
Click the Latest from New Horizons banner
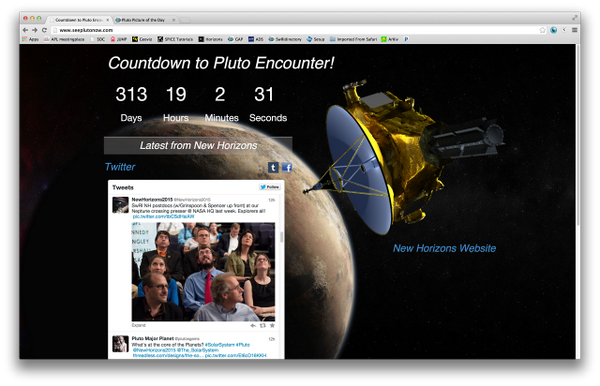pyautogui.click(x=198, y=145)
